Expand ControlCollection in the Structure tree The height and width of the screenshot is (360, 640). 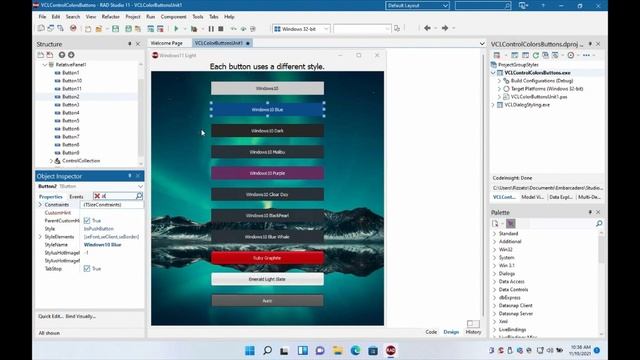tap(51, 161)
